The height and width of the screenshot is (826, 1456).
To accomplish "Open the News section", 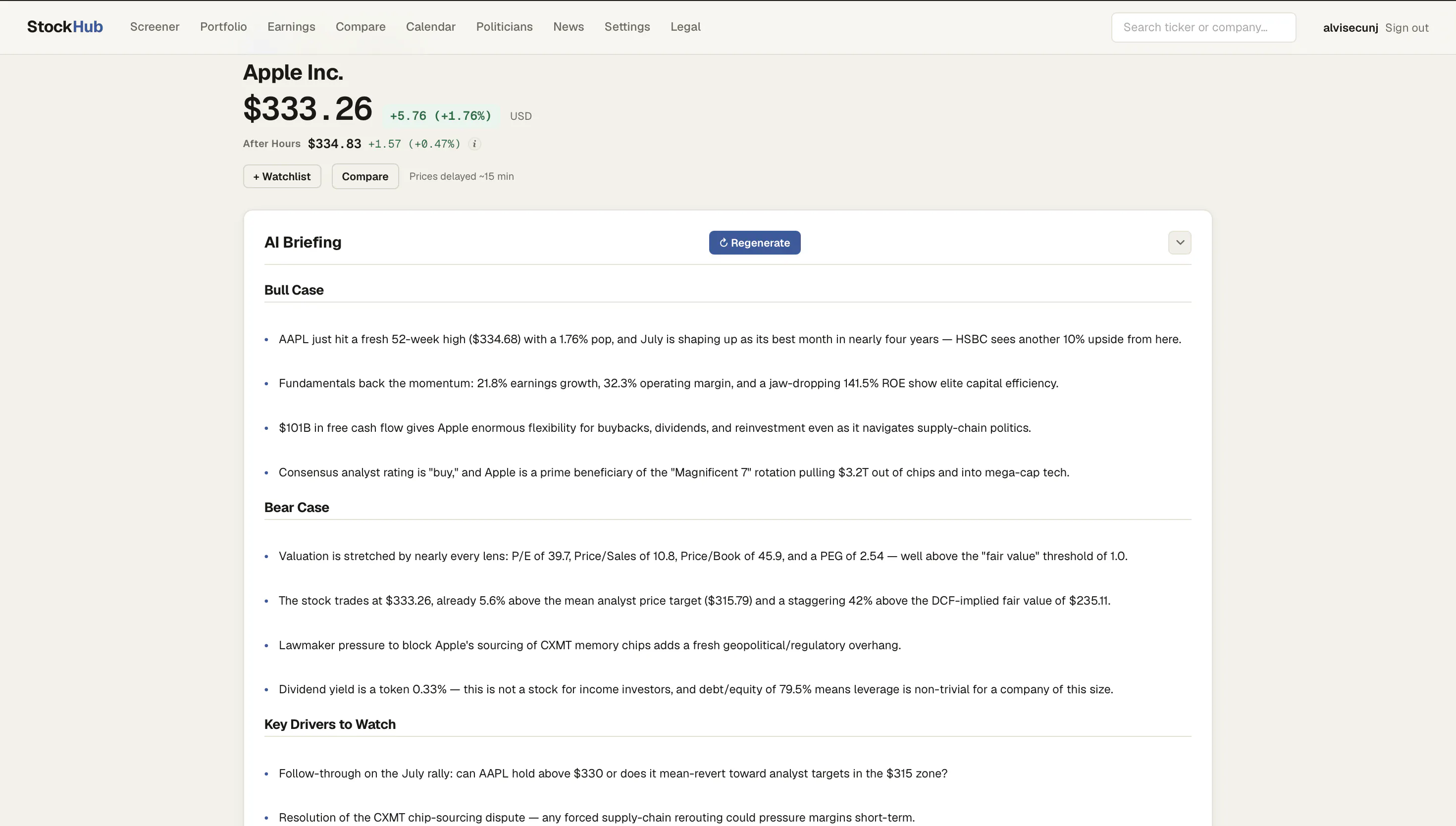I will pyautogui.click(x=569, y=27).
